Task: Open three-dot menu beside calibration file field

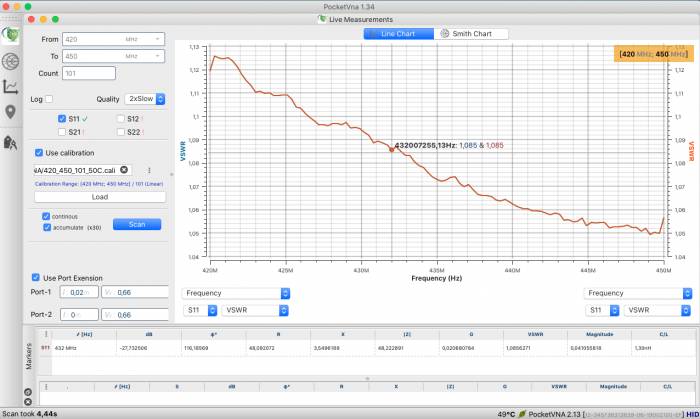Action: (149, 170)
